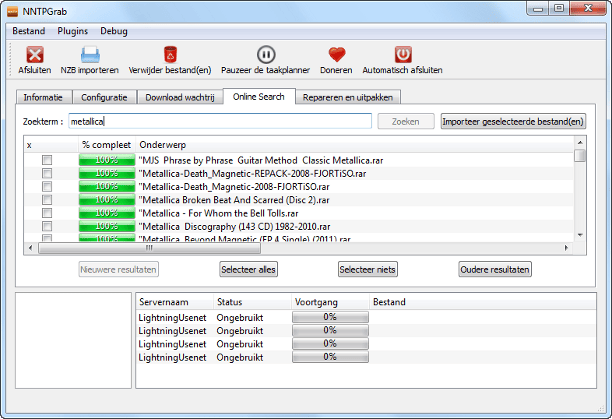Image resolution: width=612 pixels, height=419 pixels.
Task: Click the 100% progress bar of MJS Phrase row
Action: (107, 160)
